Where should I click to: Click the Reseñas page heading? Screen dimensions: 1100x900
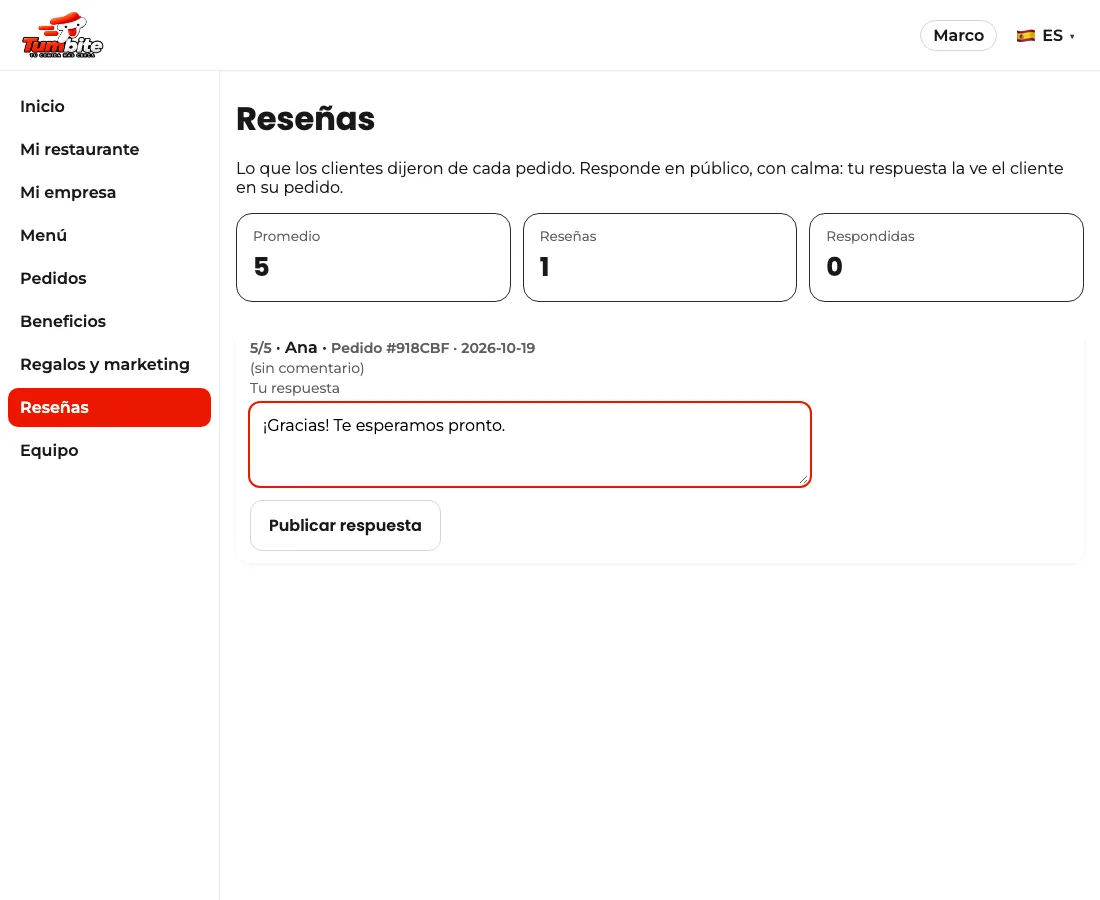pos(306,119)
